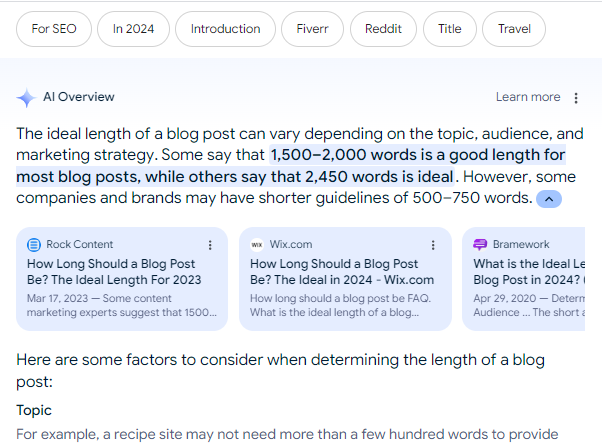Open the AI Overview three-dot menu
Image resolution: width=602 pixels, height=444 pixels.
(x=576, y=98)
